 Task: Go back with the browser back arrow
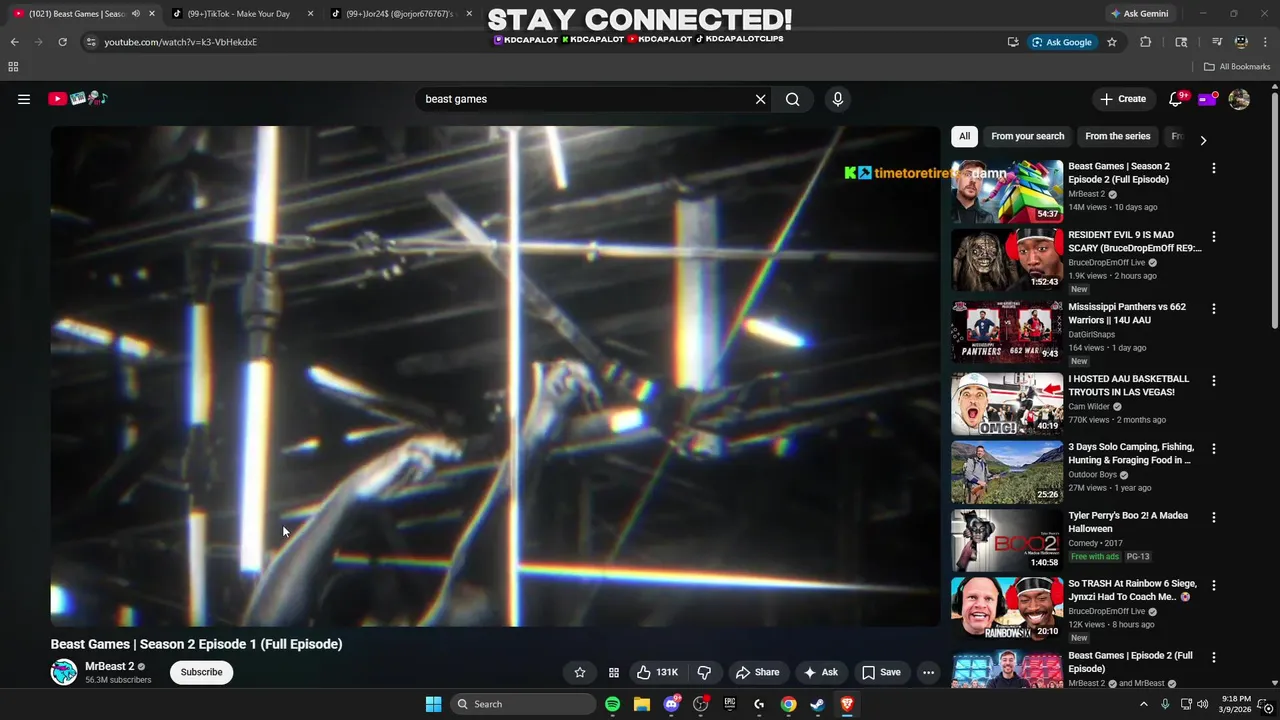(x=14, y=42)
